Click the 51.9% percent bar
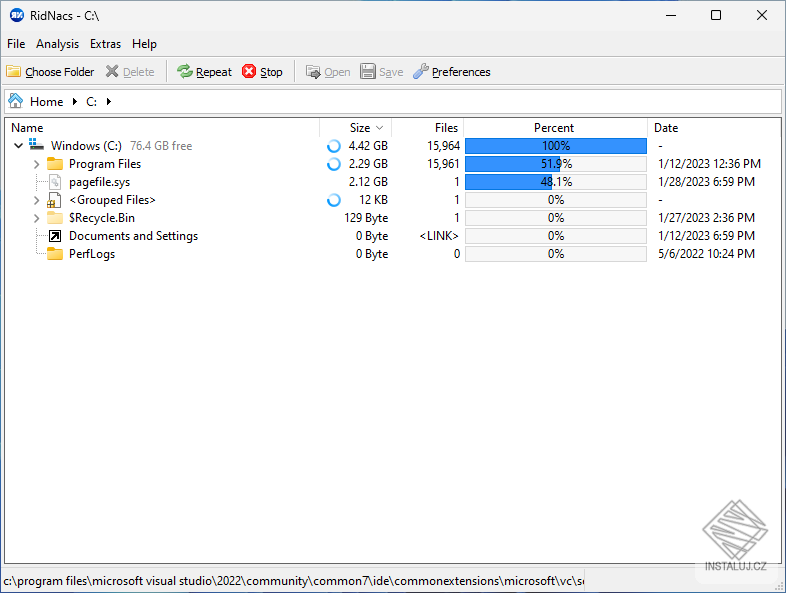 [556, 164]
